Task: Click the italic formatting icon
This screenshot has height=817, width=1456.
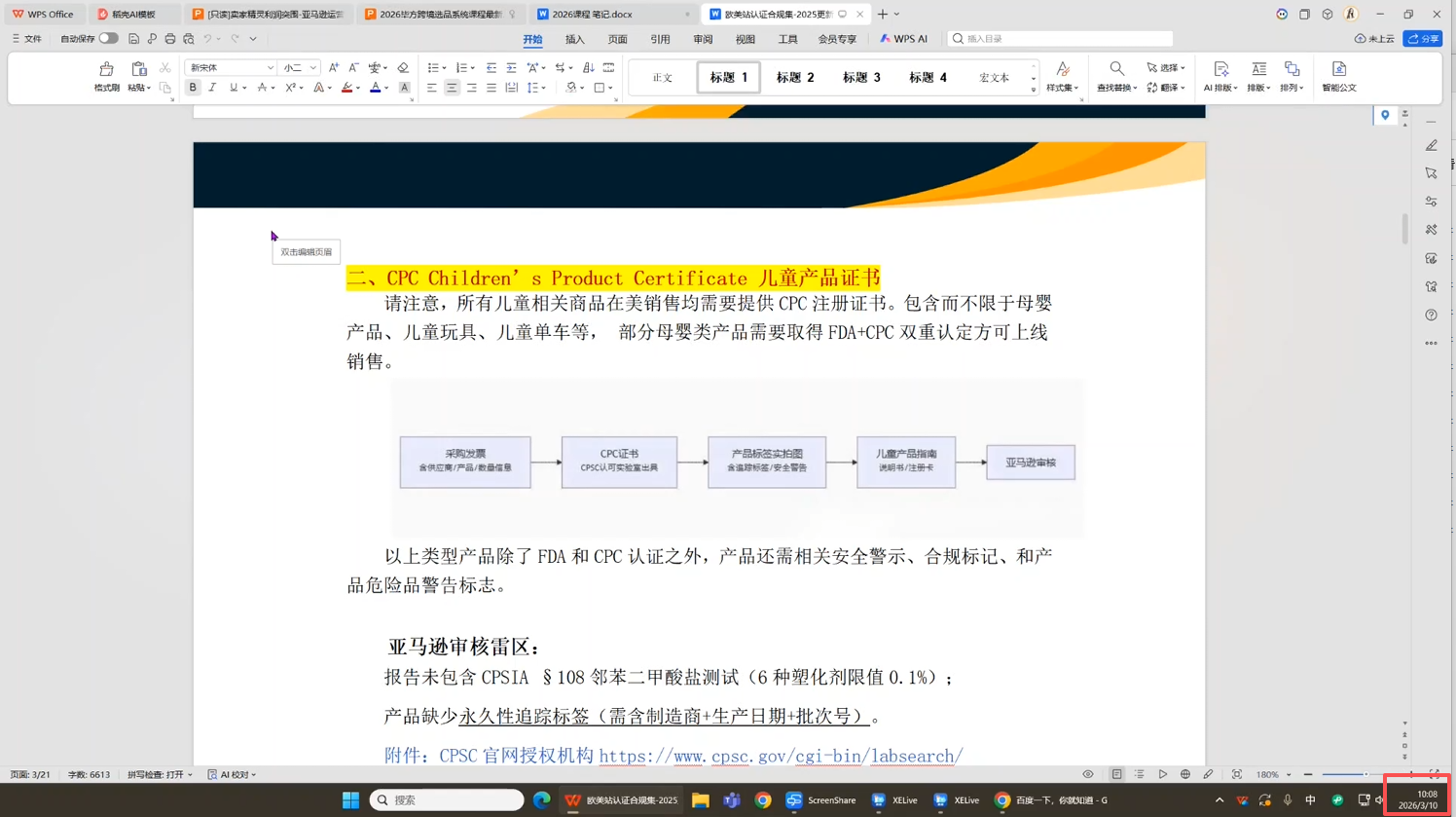Action: pyautogui.click(x=212, y=88)
